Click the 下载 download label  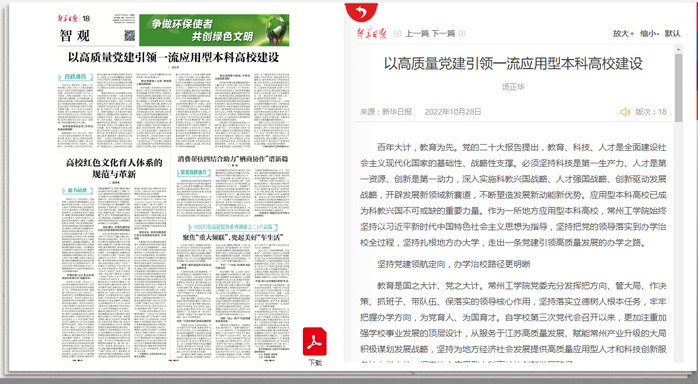[315, 363]
